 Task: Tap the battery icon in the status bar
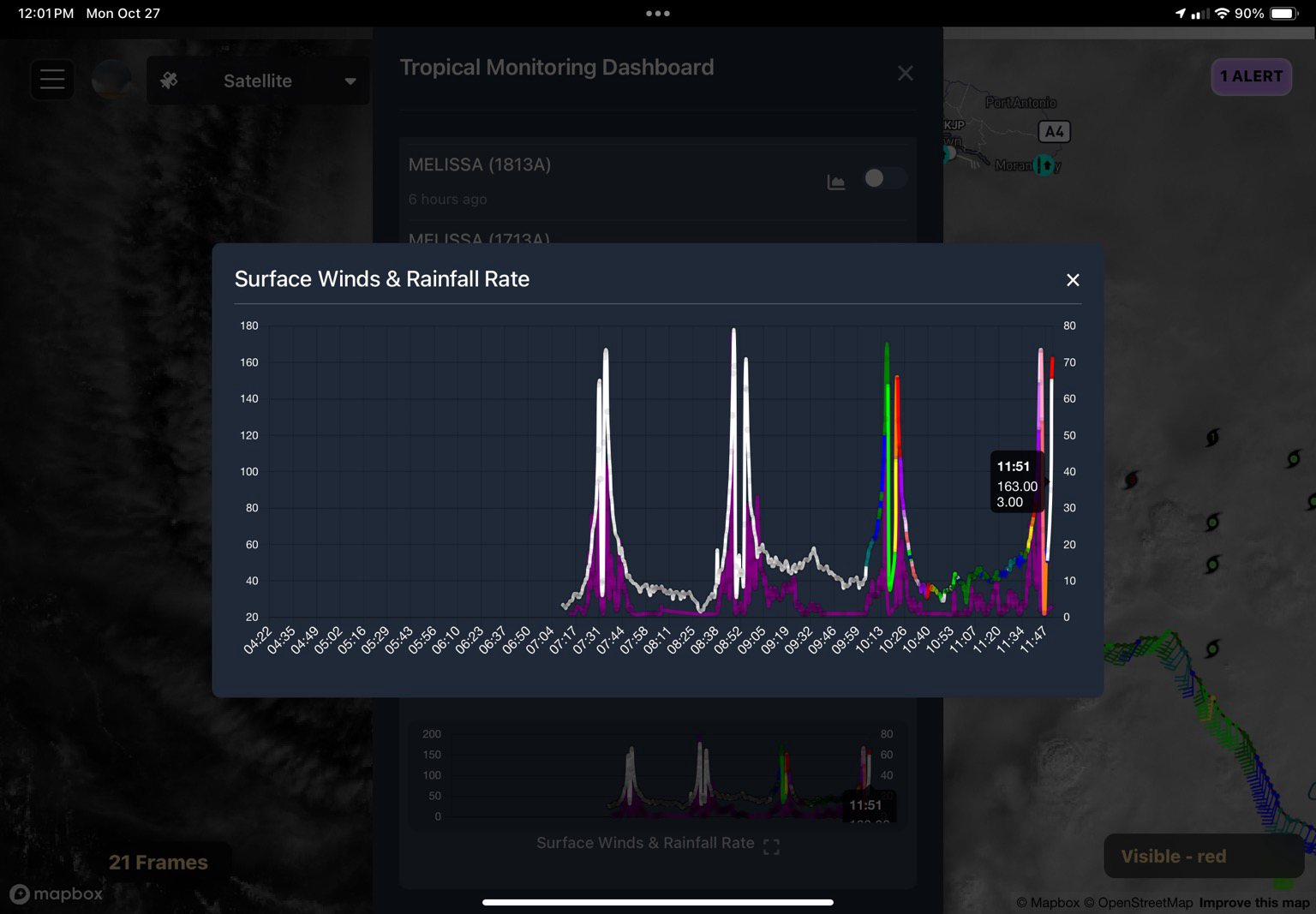click(x=1285, y=14)
